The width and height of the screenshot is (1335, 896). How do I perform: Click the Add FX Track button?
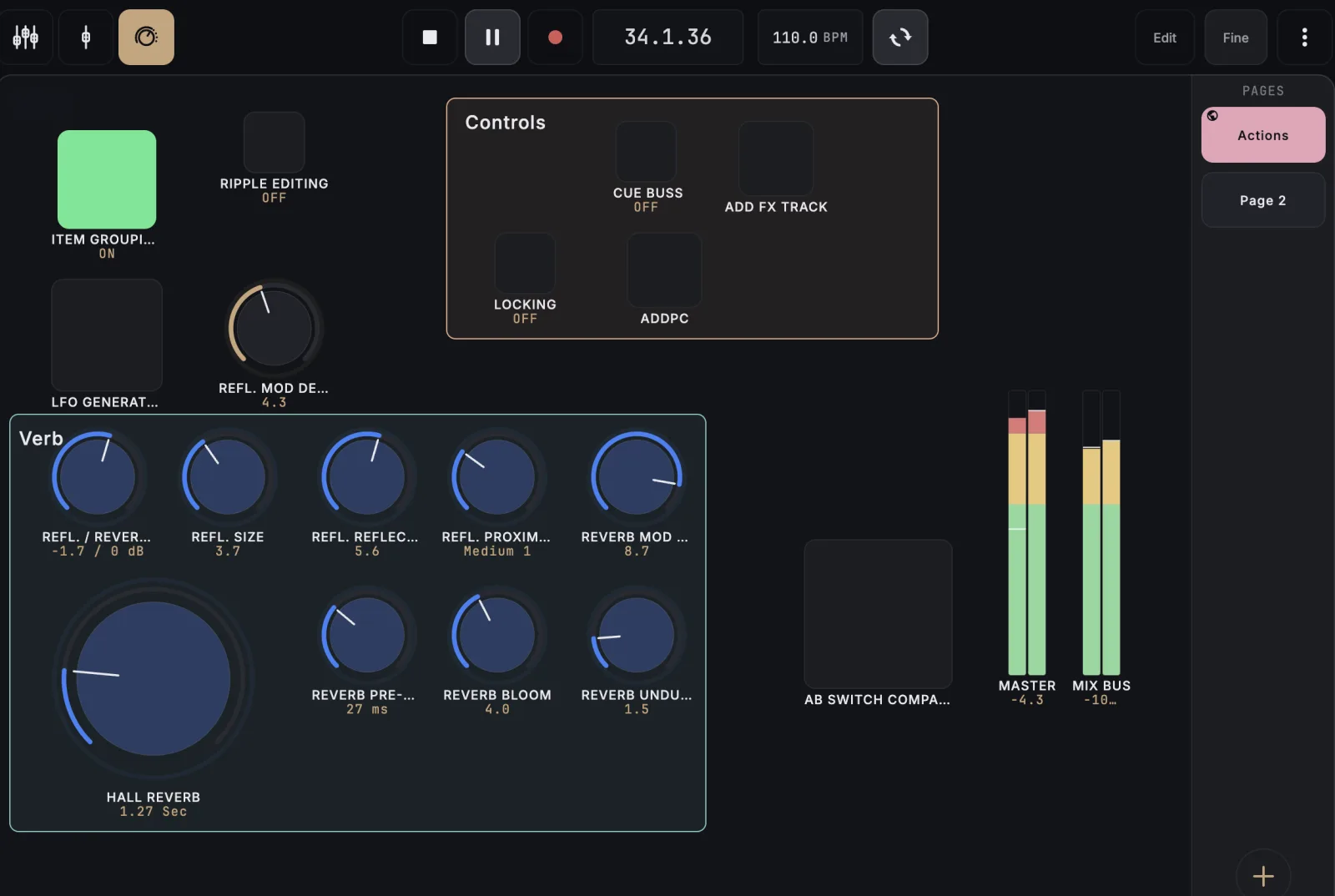coord(776,159)
